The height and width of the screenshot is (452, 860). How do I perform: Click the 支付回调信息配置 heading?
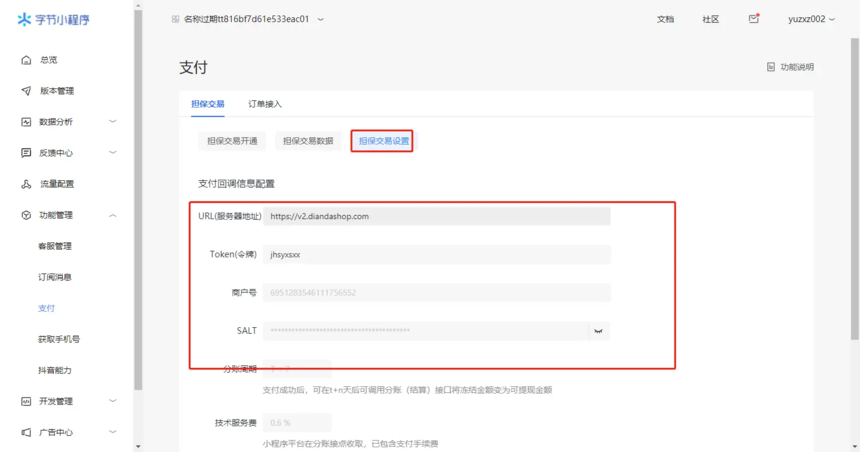pyautogui.click(x=236, y=184)
